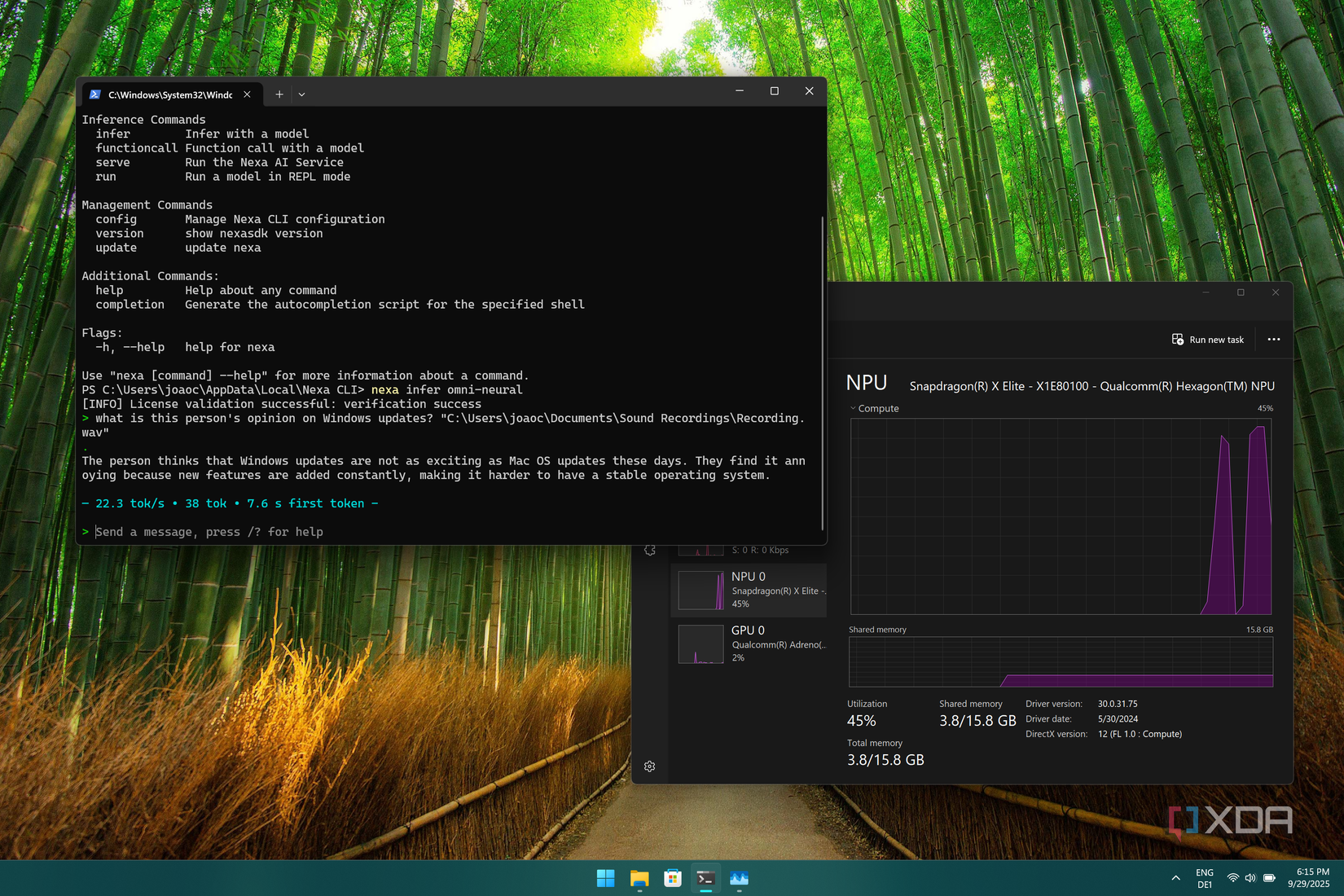
Task: Click the terminal message input prompt
Action: tap(209, 532)
